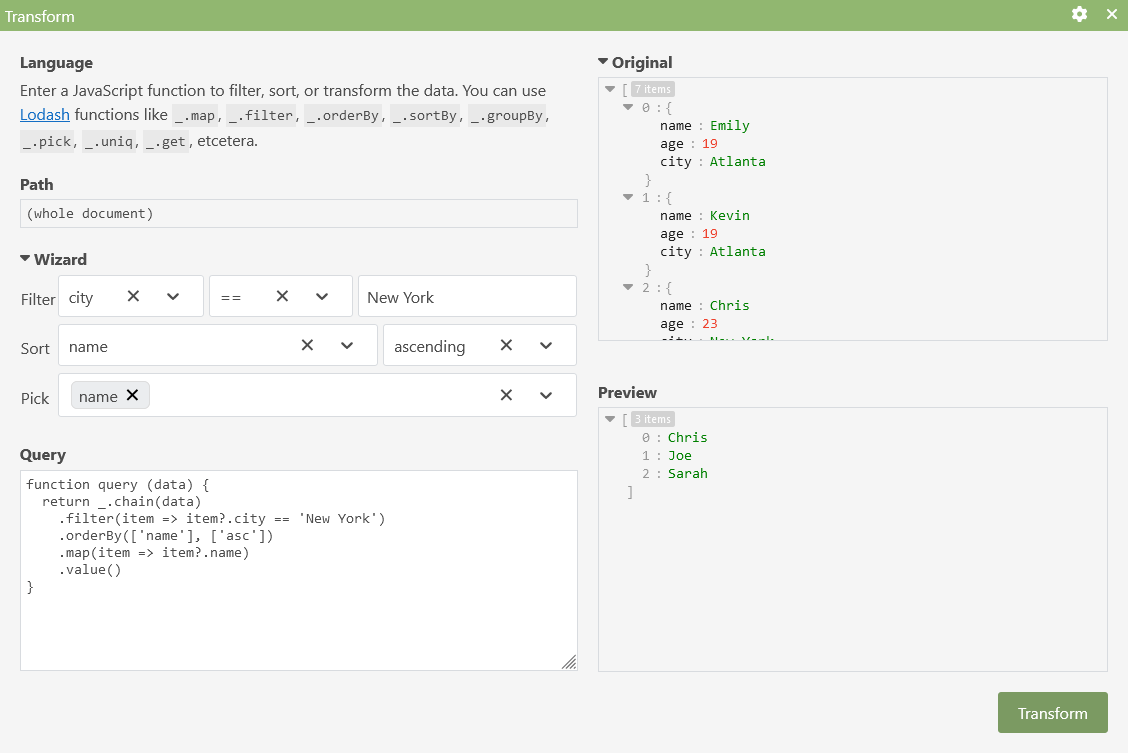
Task: Open the Transform settings gear icon
Action: 1079,14
